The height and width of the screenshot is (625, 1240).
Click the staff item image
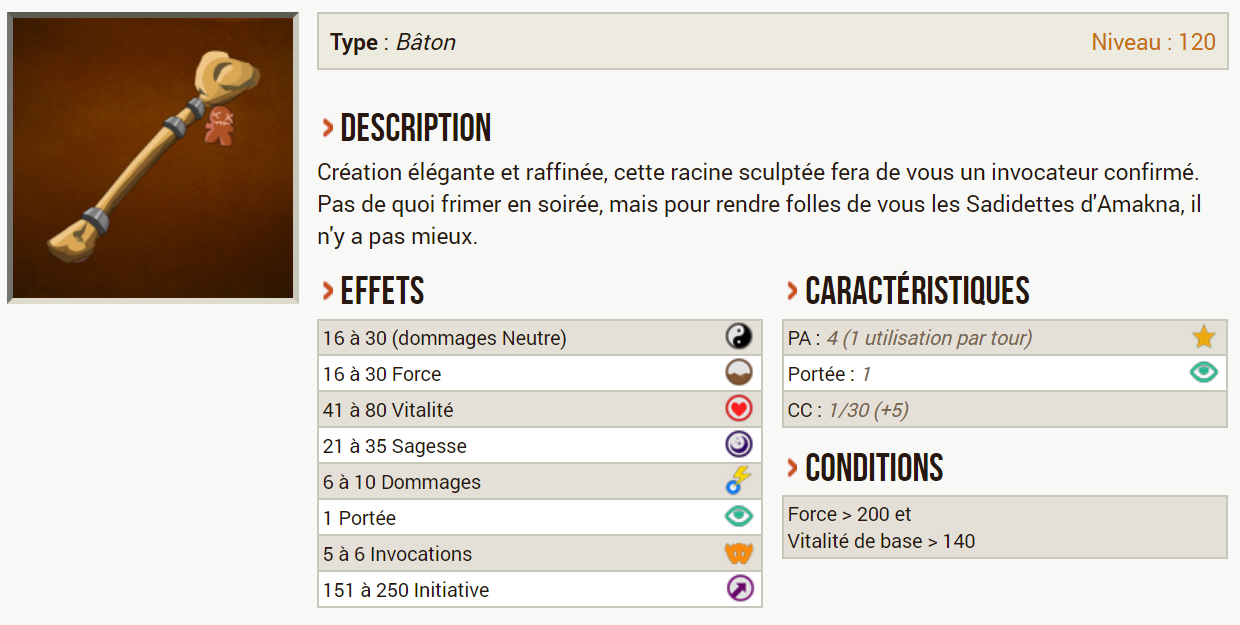(x=153, y=158)
